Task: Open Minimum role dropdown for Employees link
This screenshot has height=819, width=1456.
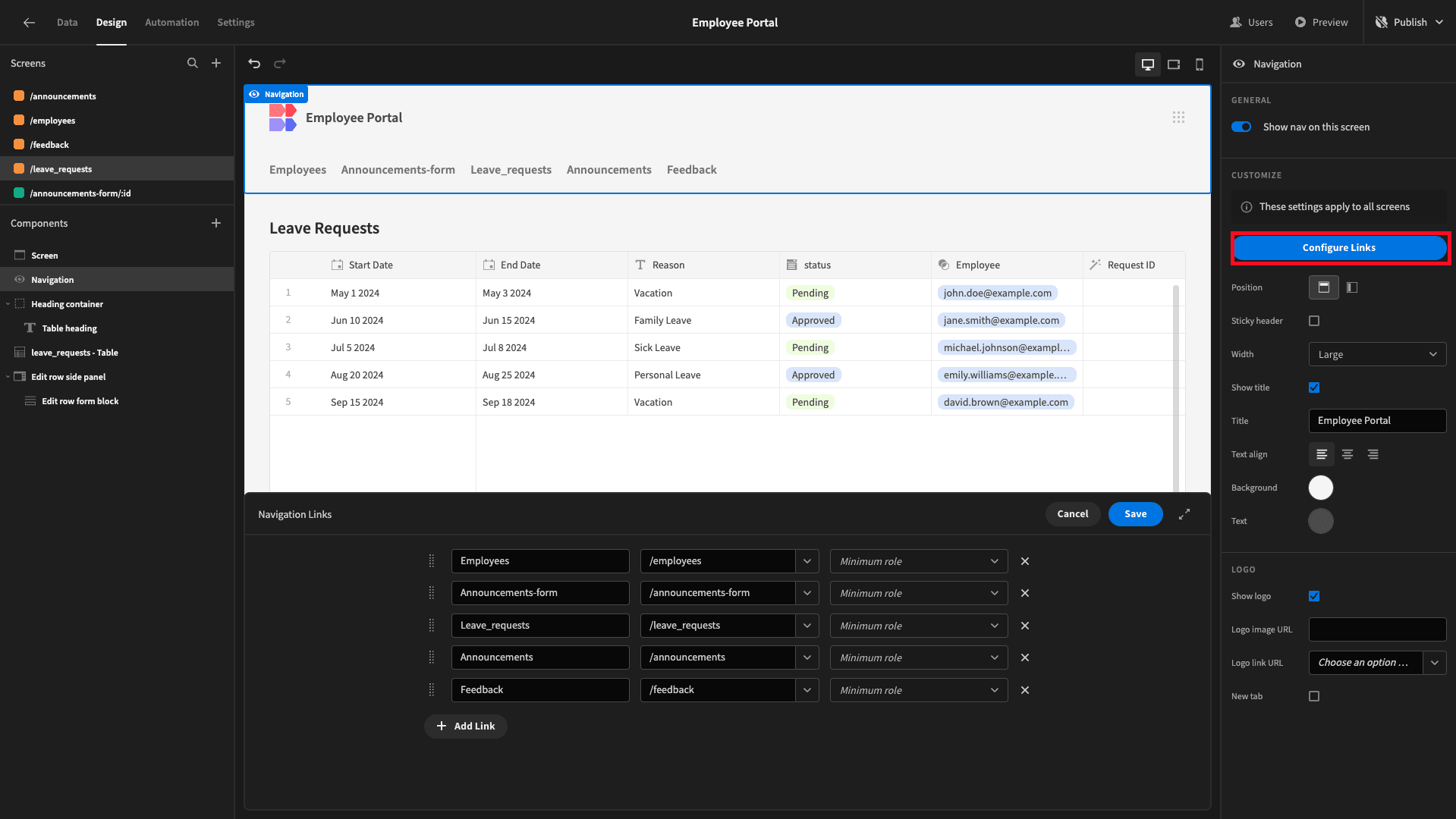Action: [x=919, y=561]
